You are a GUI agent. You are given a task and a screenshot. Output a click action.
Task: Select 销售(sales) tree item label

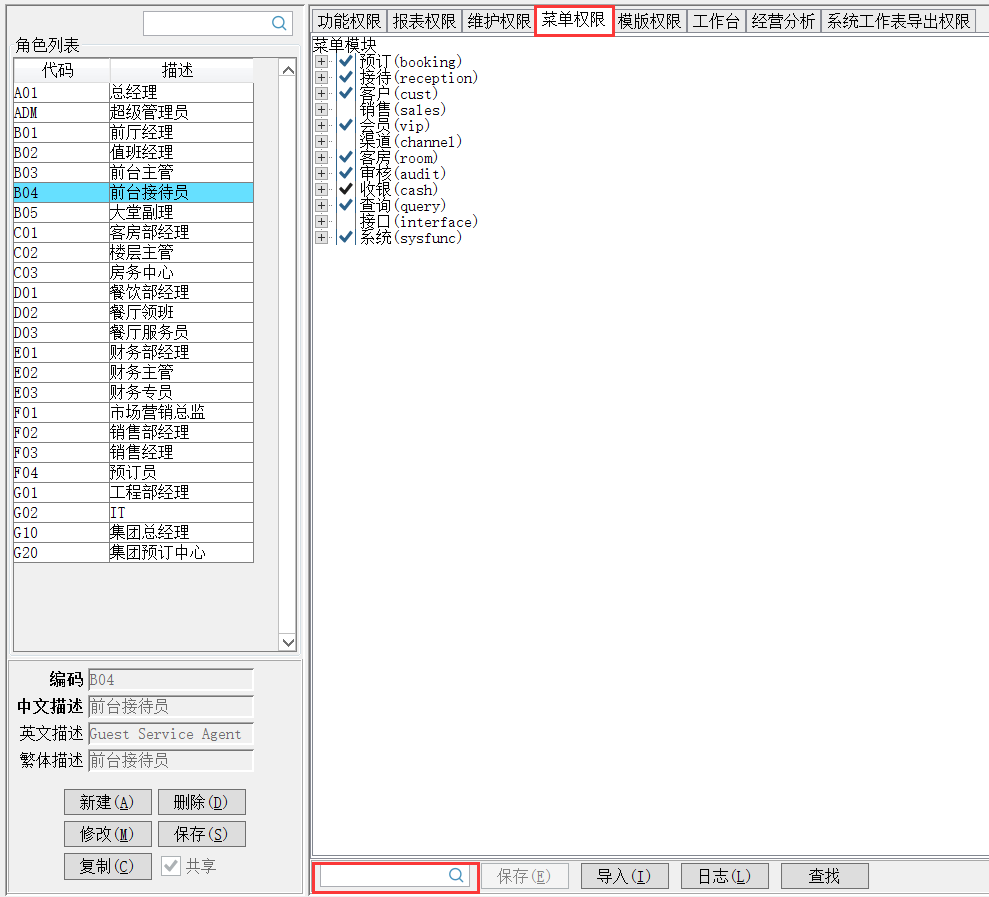tap(402, 110)
